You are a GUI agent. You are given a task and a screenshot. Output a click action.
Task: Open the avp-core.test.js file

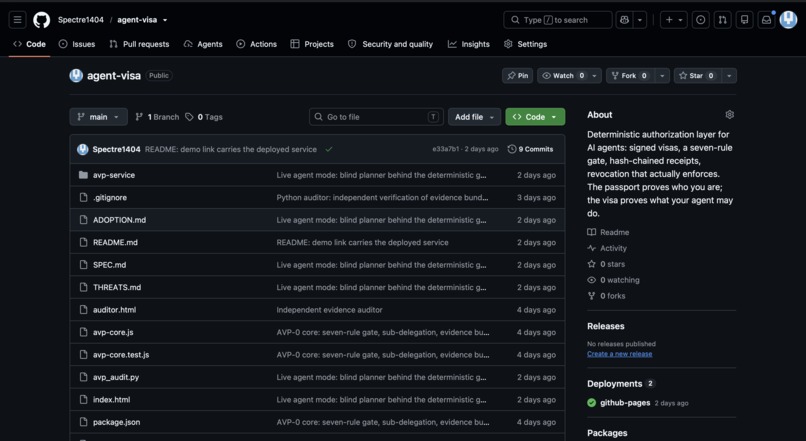(121, 355)
